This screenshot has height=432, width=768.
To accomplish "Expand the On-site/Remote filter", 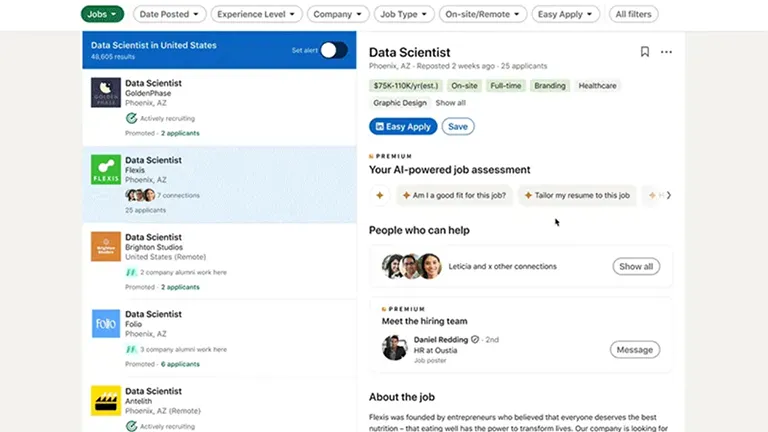I will (482, 14).
